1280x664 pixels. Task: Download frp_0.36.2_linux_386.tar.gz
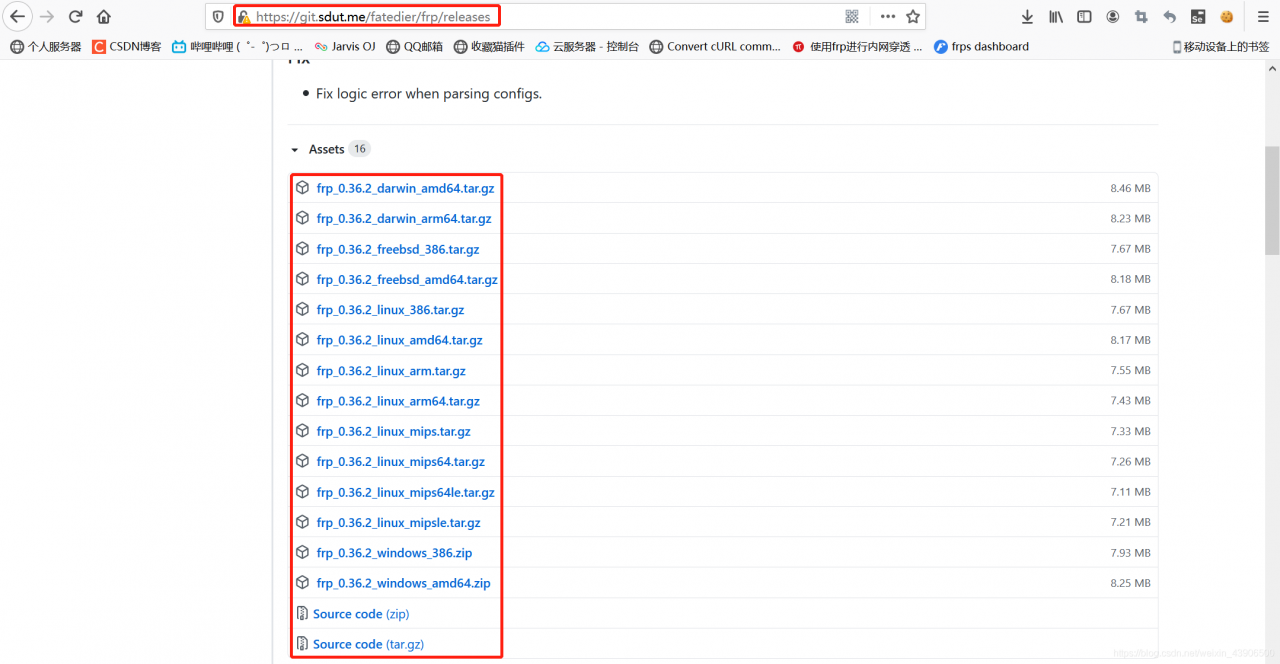click(x=390, y=310)
